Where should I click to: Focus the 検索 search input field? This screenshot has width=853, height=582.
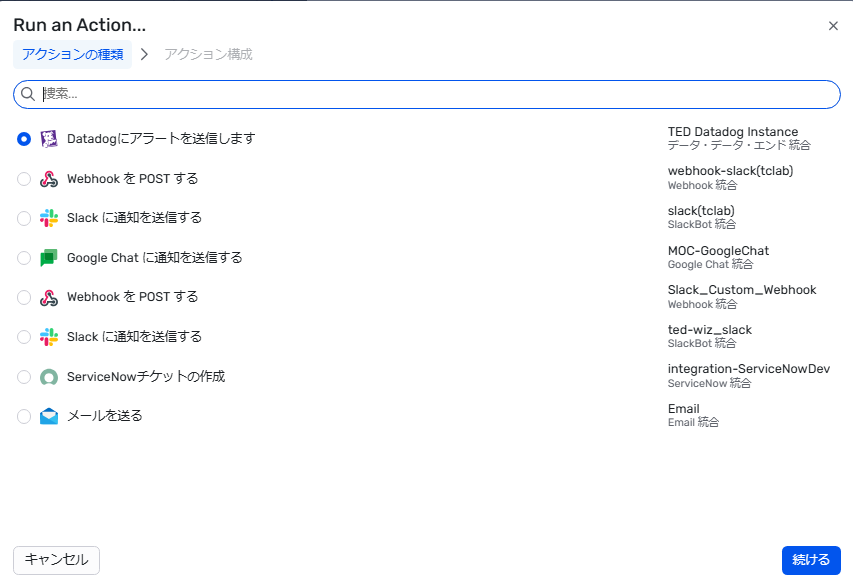coord(430,94)
